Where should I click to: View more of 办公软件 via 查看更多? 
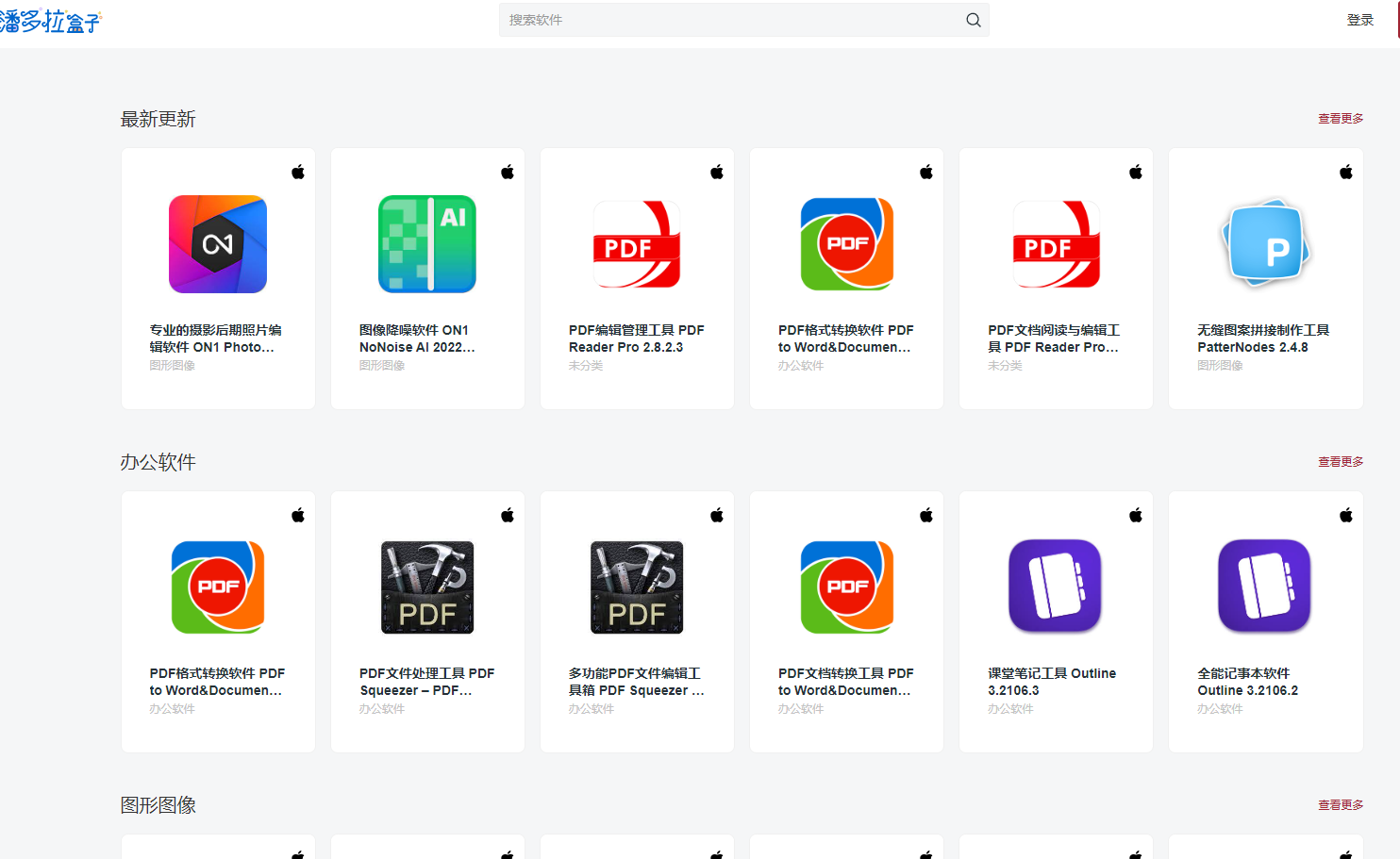(1341, 462)
